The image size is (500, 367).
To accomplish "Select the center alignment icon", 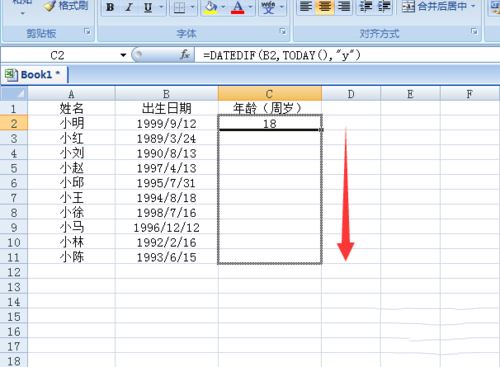I will point(324,7).
